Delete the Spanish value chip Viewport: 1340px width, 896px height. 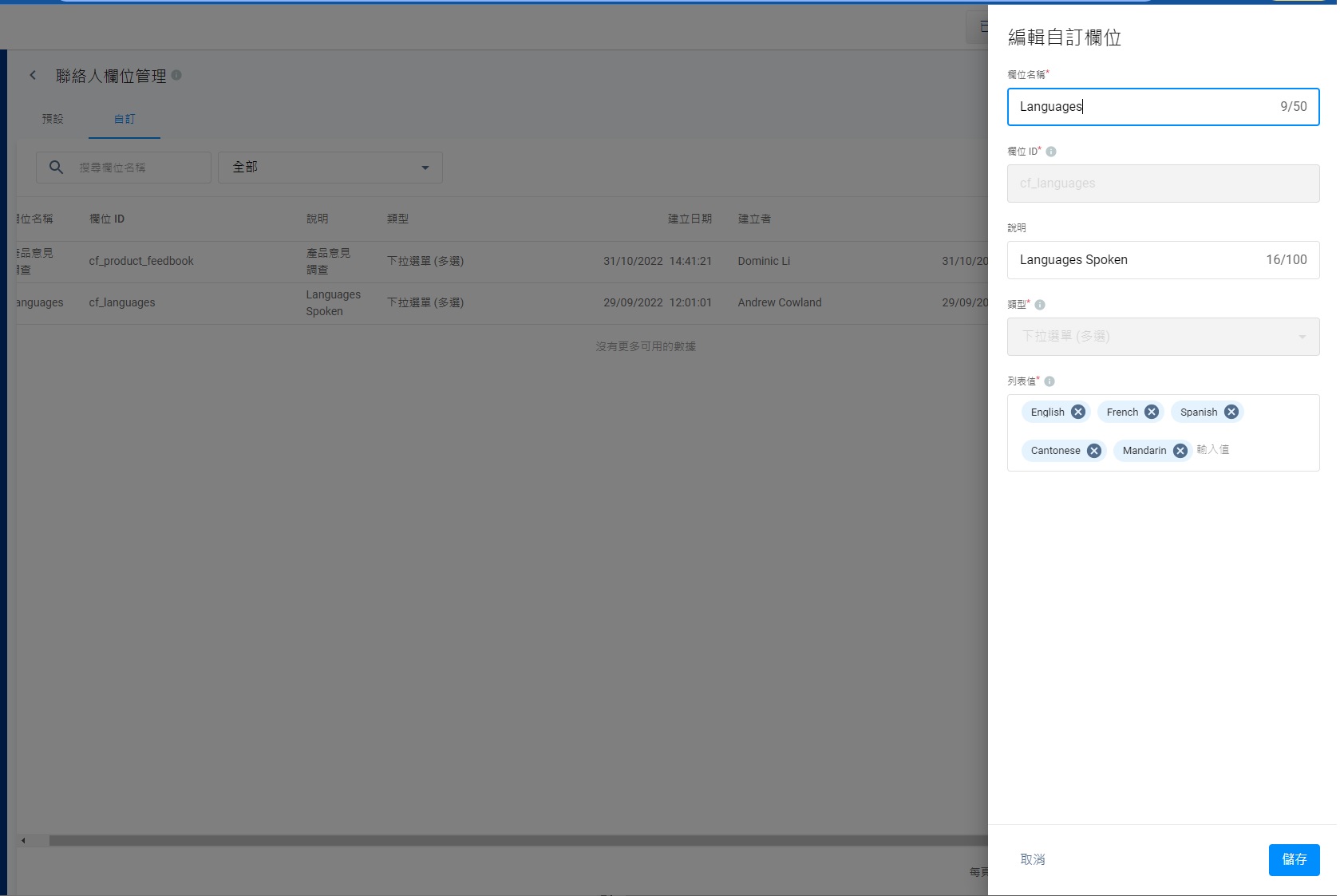pyautogui.click(x=1231, y=412)
